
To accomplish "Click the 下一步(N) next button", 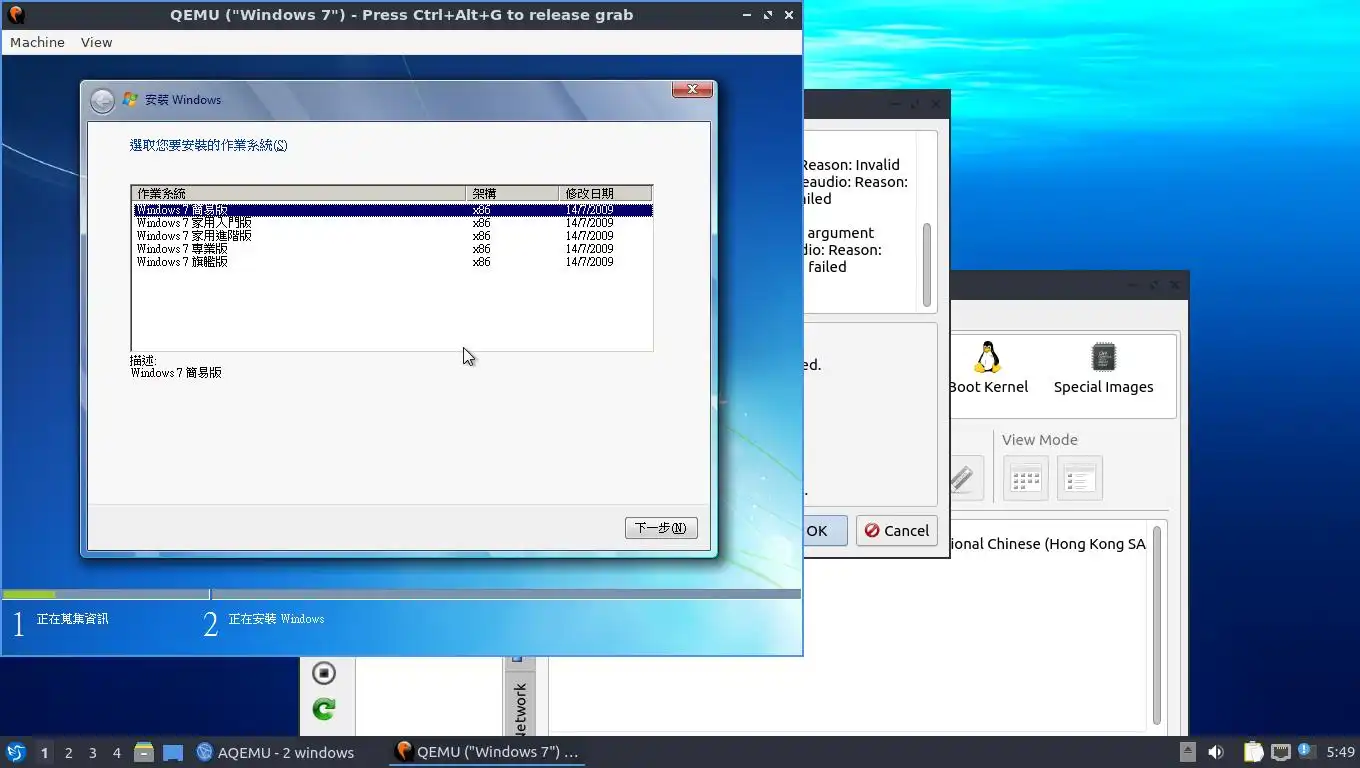I will point(661,528).
